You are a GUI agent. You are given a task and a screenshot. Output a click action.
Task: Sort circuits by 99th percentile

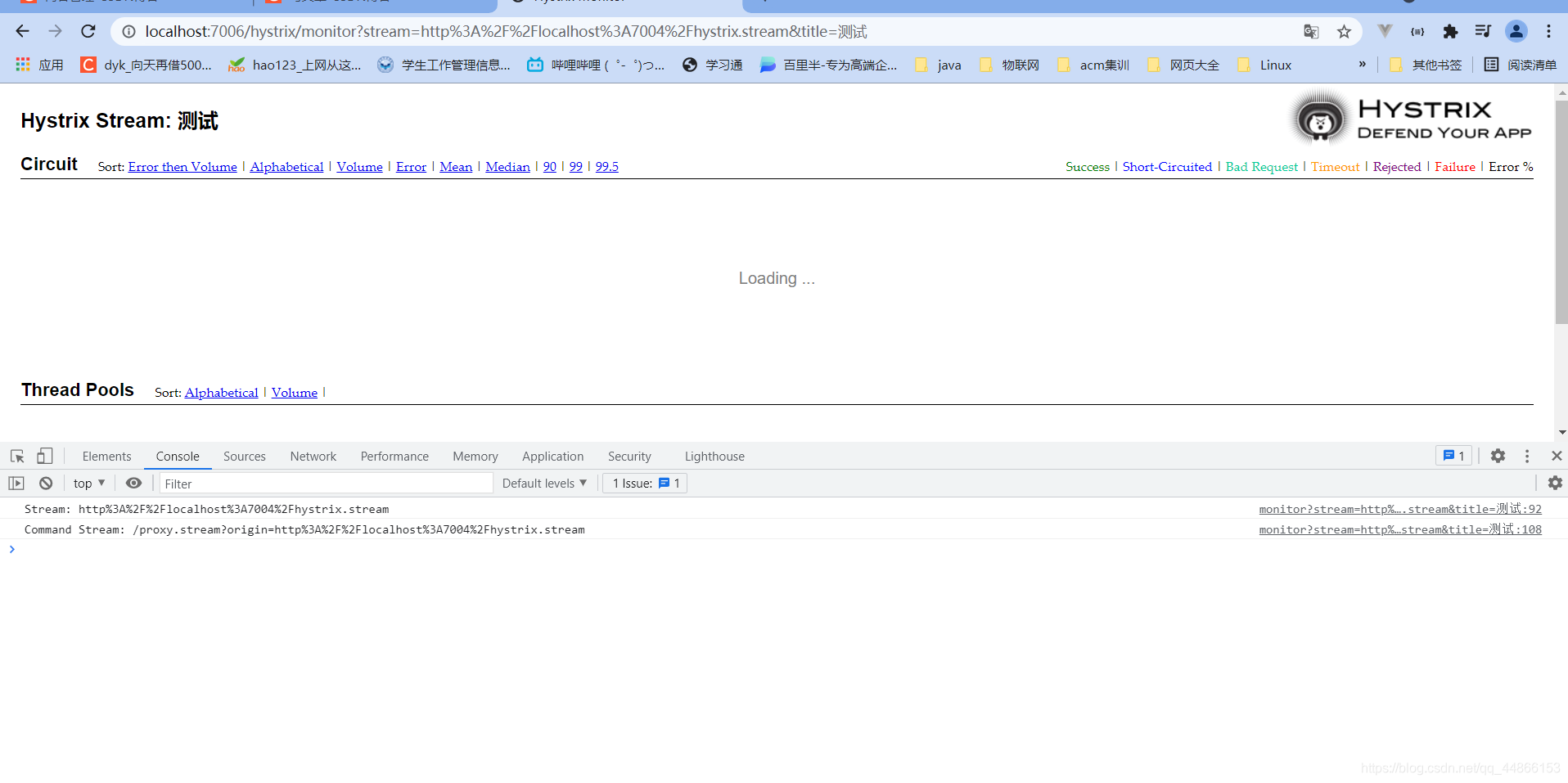576,167
